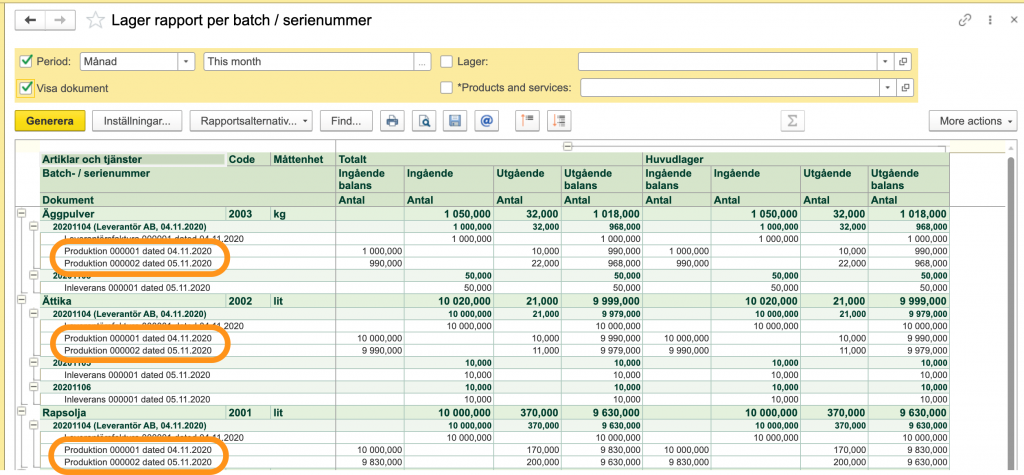Click into the This month period field
Viewport: 1024px width, 475px height.
pyautogui.click(x=308, y=61)
